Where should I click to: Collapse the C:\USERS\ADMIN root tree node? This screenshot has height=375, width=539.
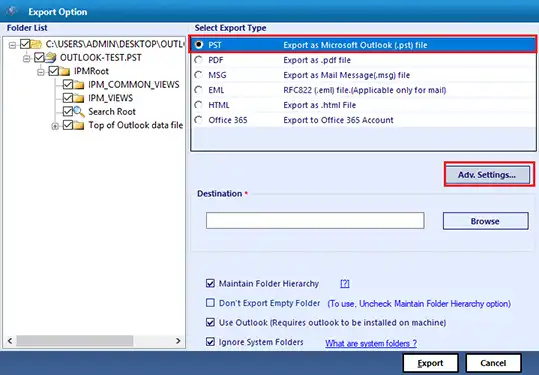(12, 45)
